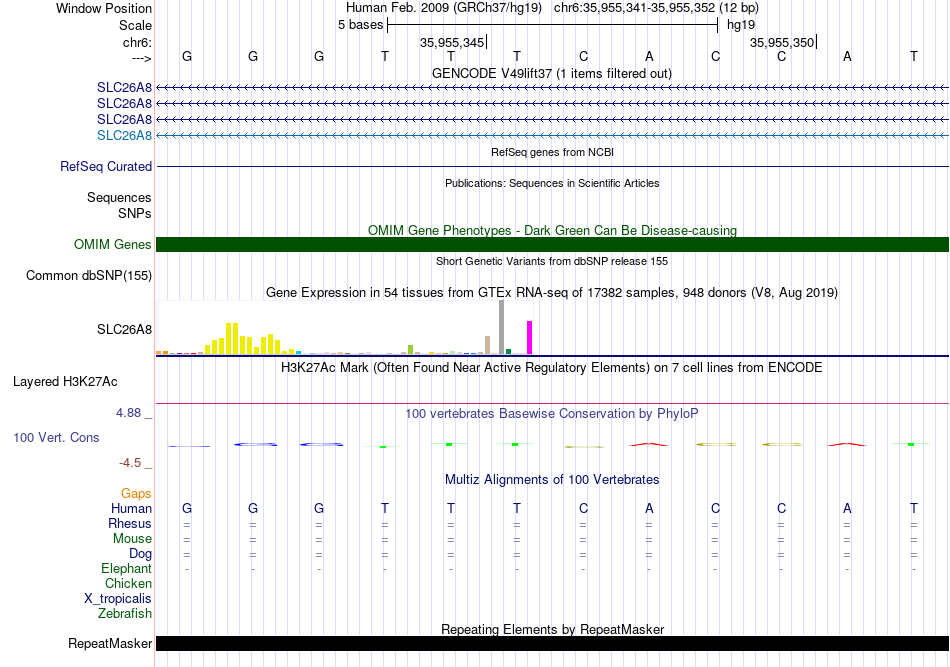Click the 4.88 PhyloP upper scale value
This screenshot has width=950, height=667.
point(128,413)
